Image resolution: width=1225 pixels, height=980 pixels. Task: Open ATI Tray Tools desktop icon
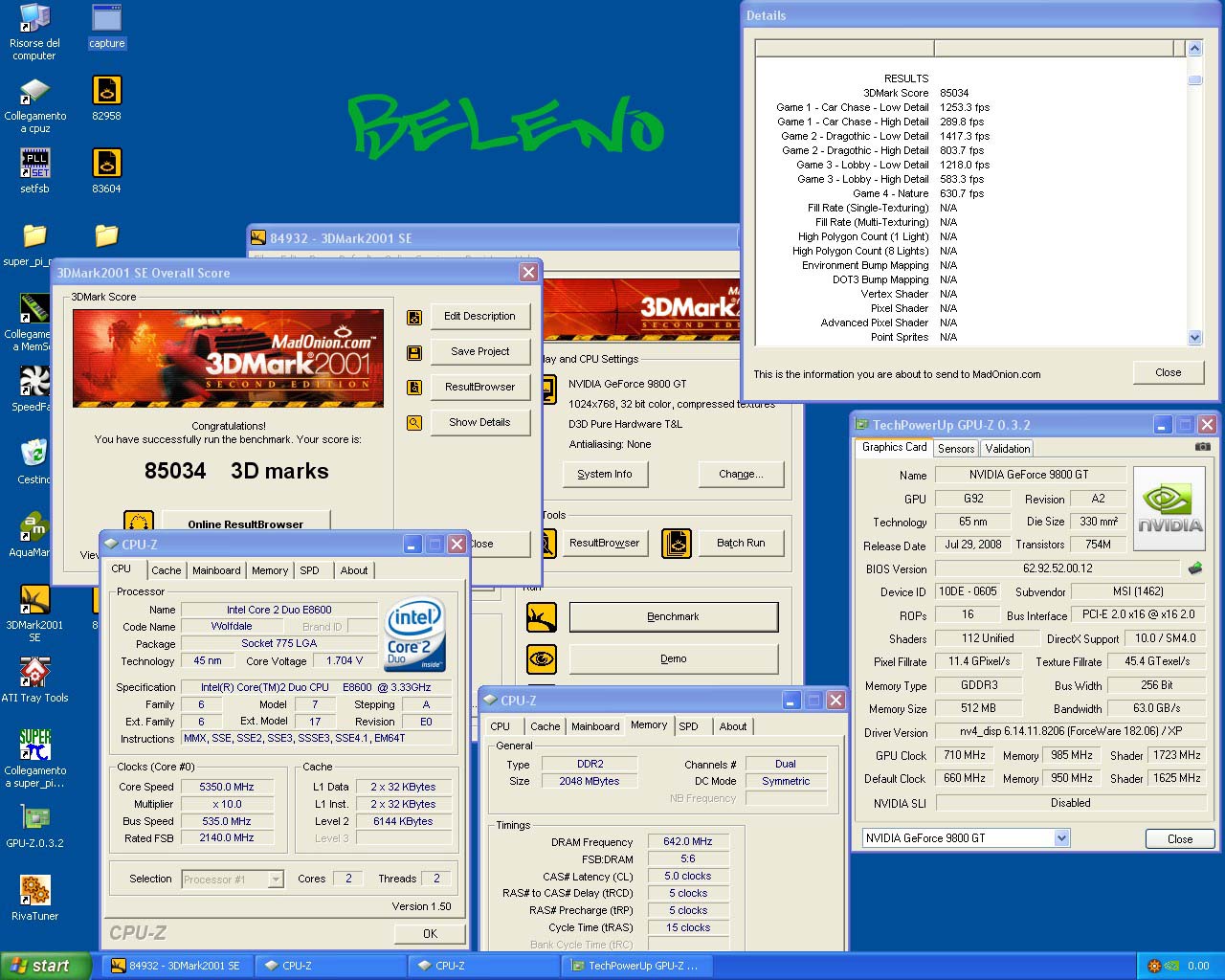coord(34,679)
